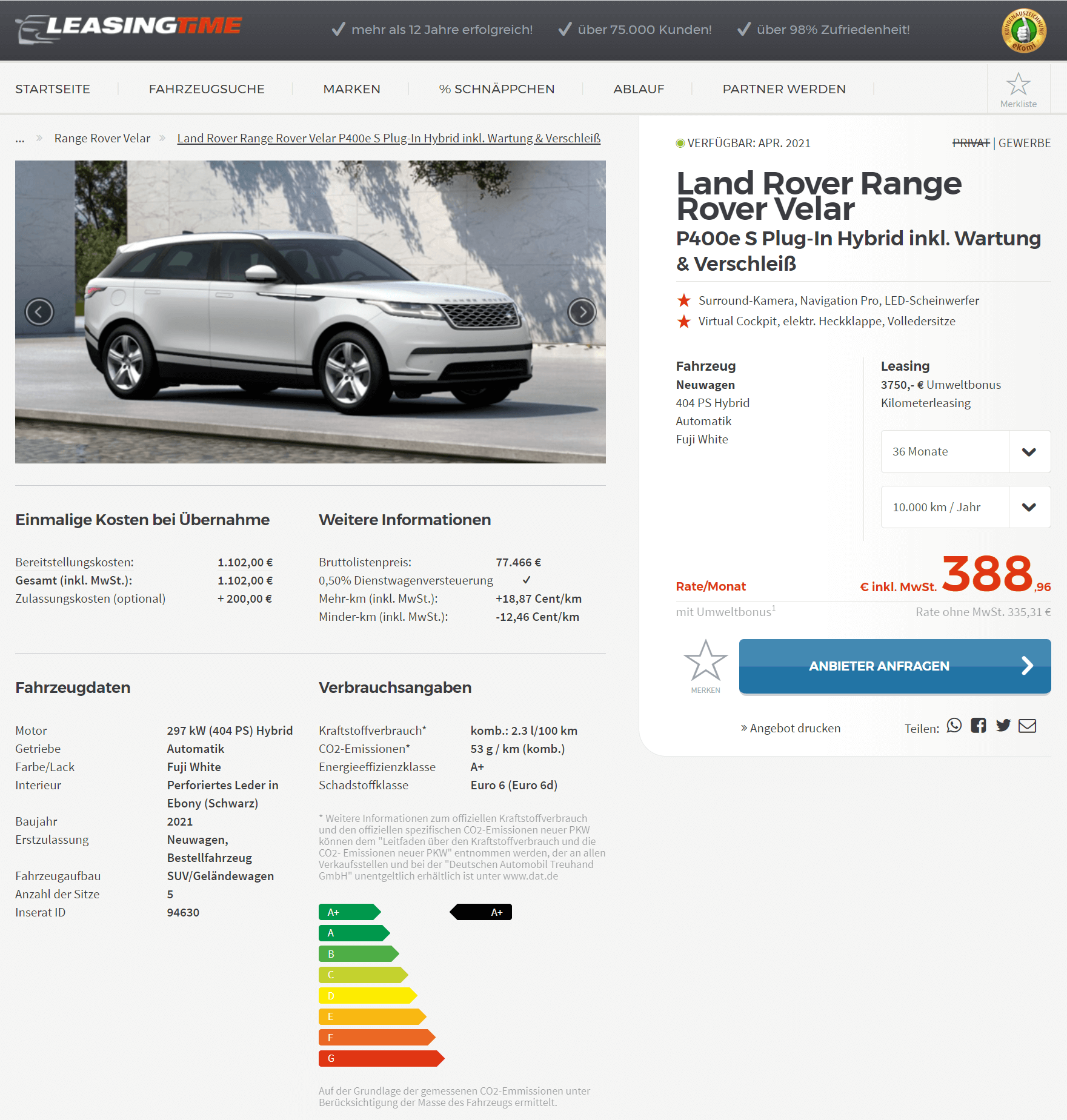Click ANBIETER ANFRAGEN button
Screen dimensions: 1067x1120
pyautogui.click(x=895, y=666)
